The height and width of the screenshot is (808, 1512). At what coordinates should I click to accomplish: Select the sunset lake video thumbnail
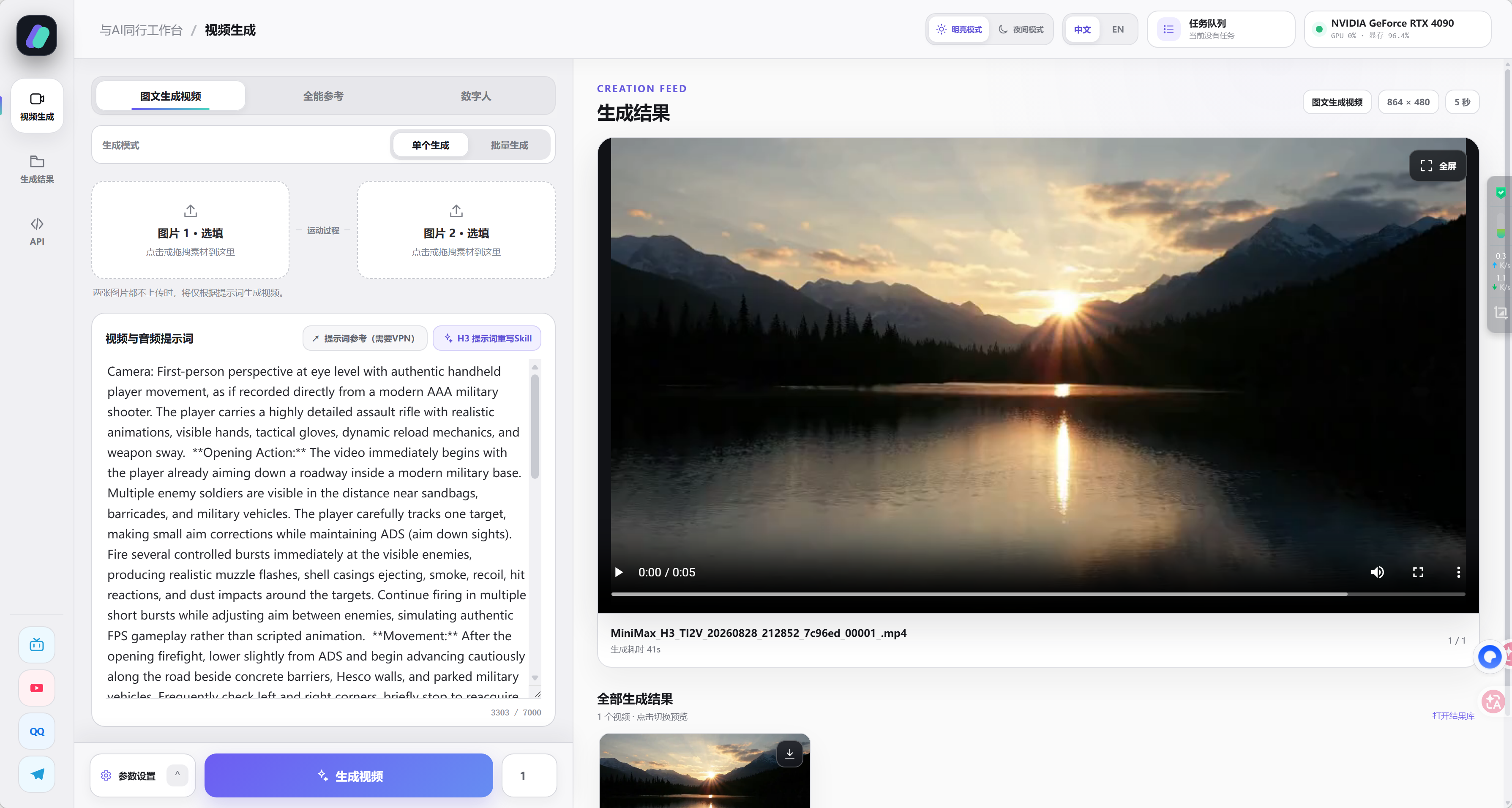[x=704, y=770]
